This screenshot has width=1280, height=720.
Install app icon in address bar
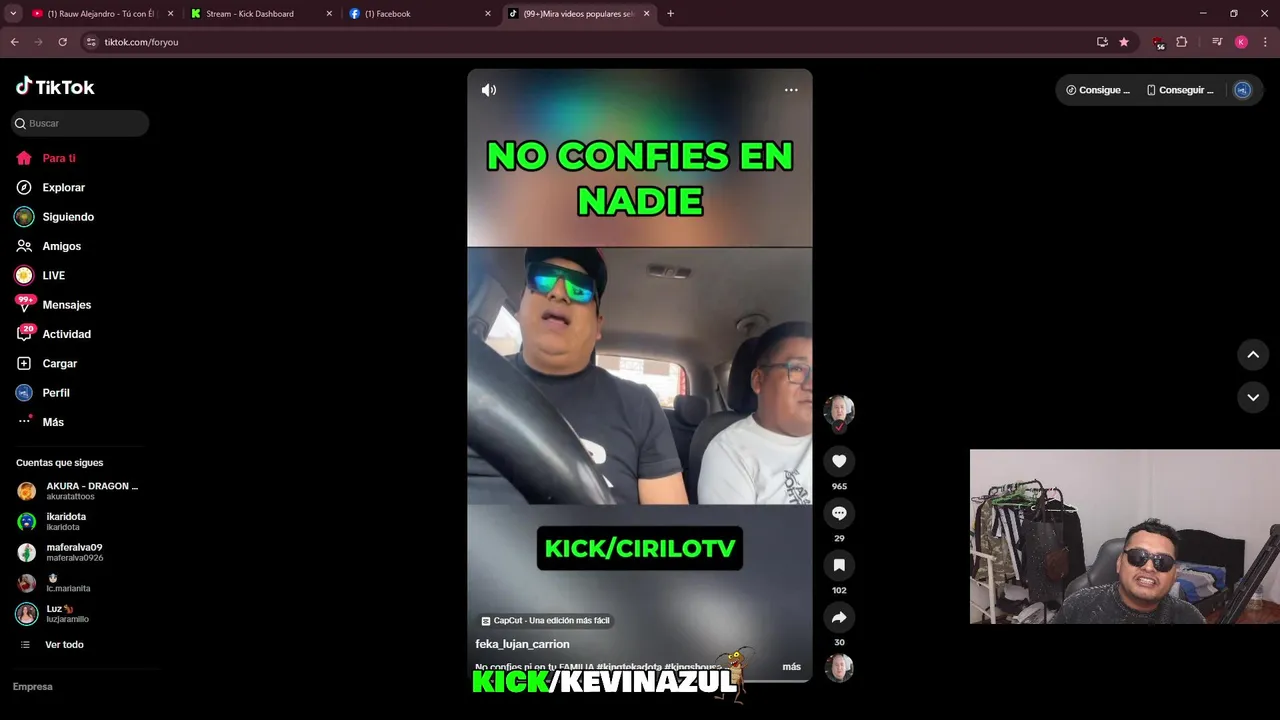coord(1102,42)
